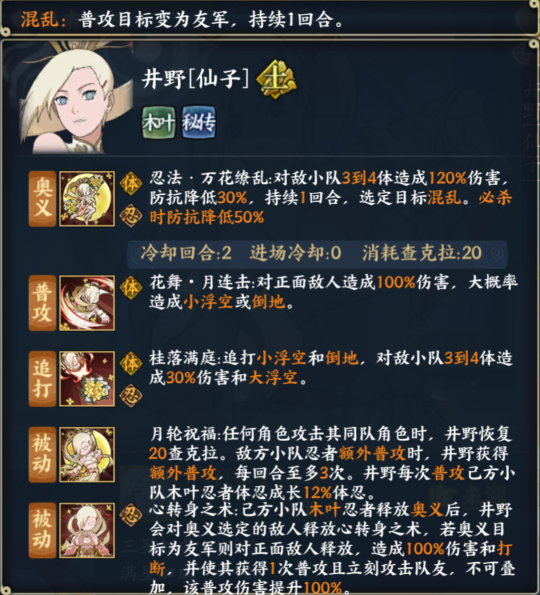The width and height of the screenshot is (540, 595).
Task: Click the 混乱 tooltip description bar
Action: [270, 18]
